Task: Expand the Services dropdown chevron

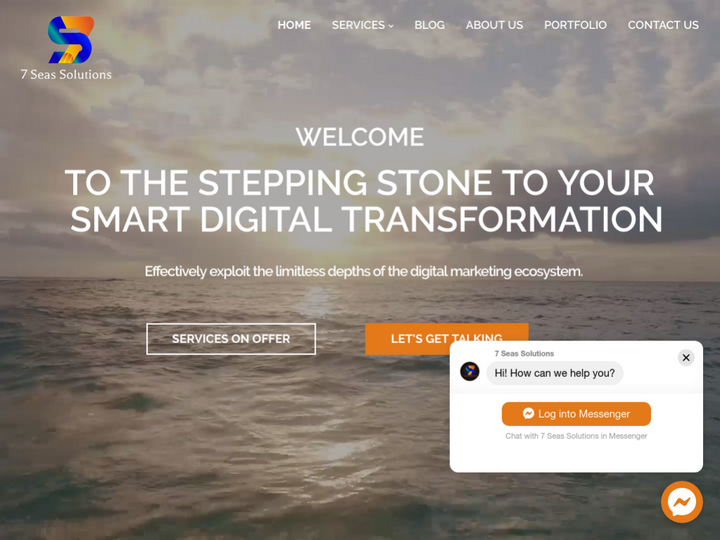Action: (391, 26)
